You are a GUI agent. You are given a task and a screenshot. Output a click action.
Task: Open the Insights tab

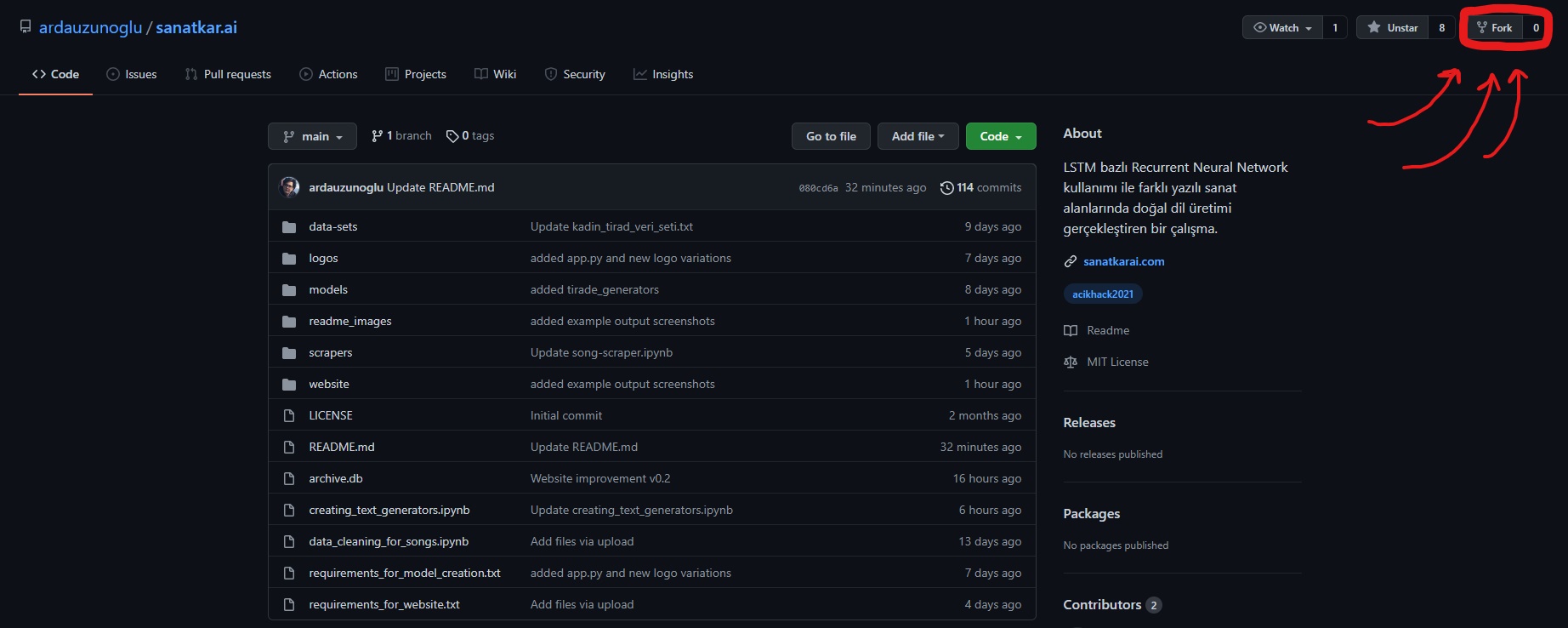[x=663, y=74]
